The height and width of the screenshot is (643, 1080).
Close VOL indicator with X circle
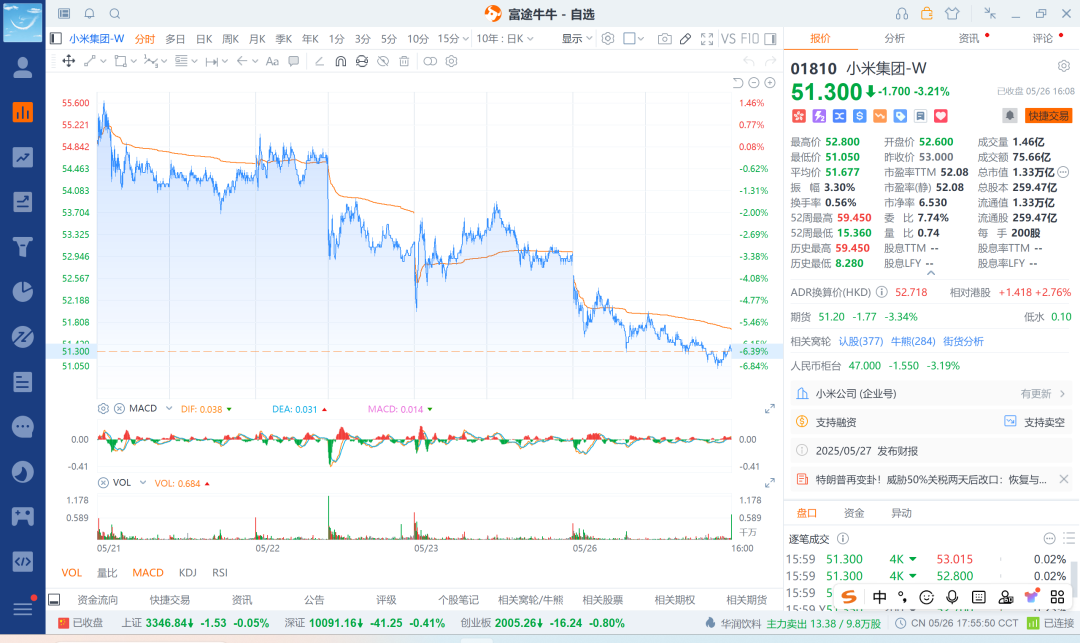(x=103, y=483)
